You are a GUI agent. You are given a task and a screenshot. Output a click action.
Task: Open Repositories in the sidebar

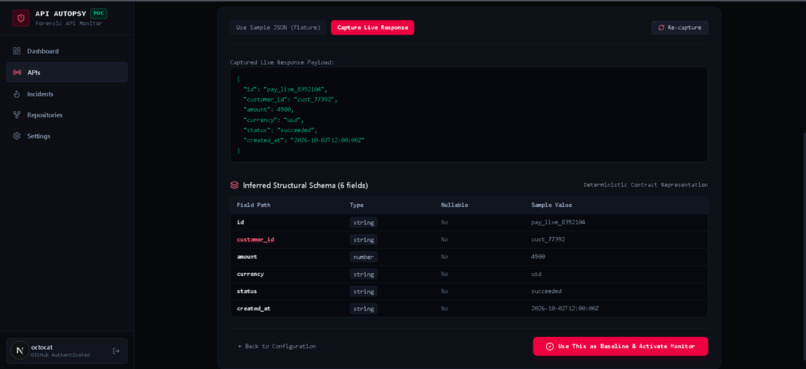click(67, 115)
